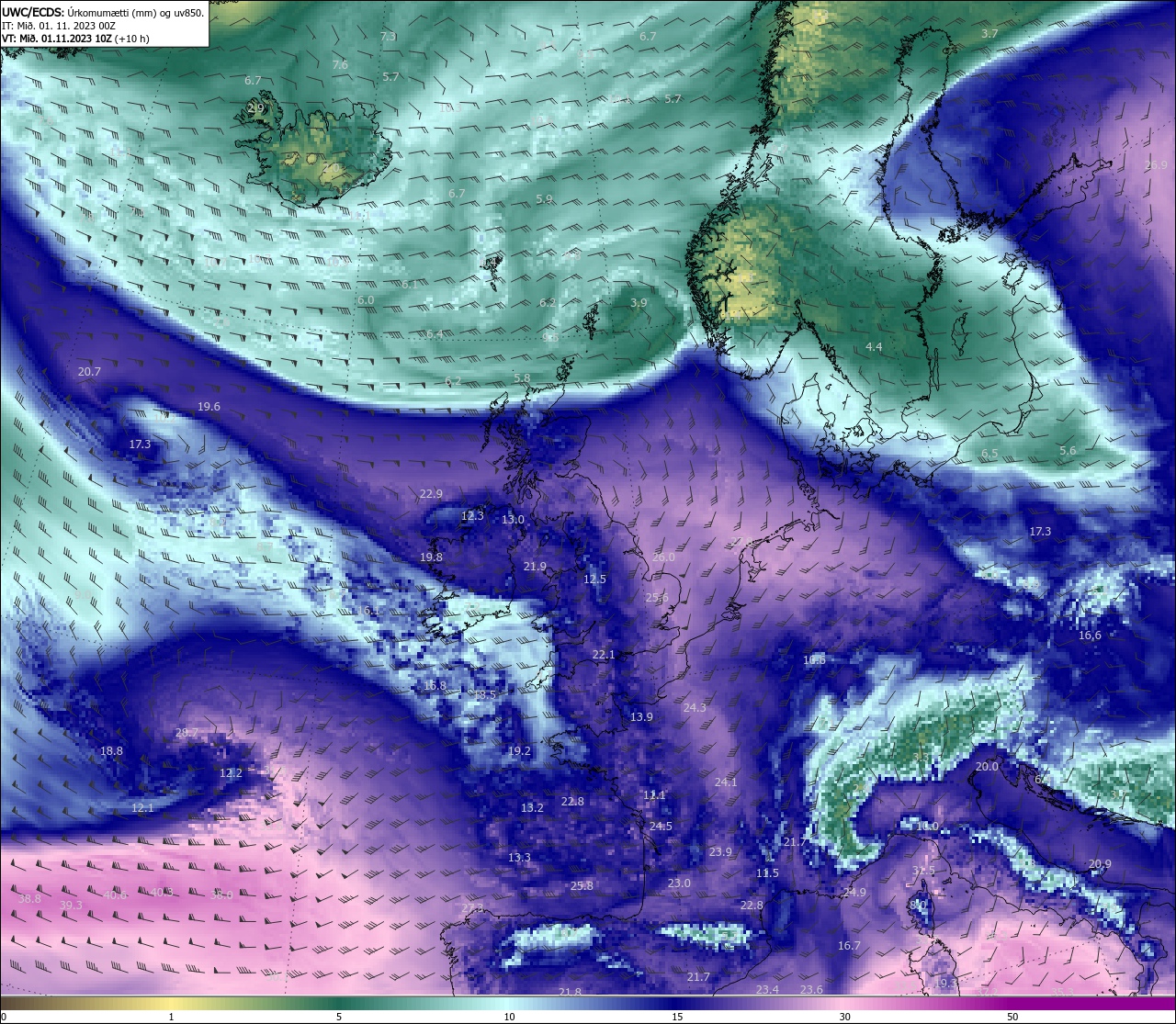The image size is (1176, 1024).
Task: Click the 13.2 map value
Action: (x=532, y=808)
